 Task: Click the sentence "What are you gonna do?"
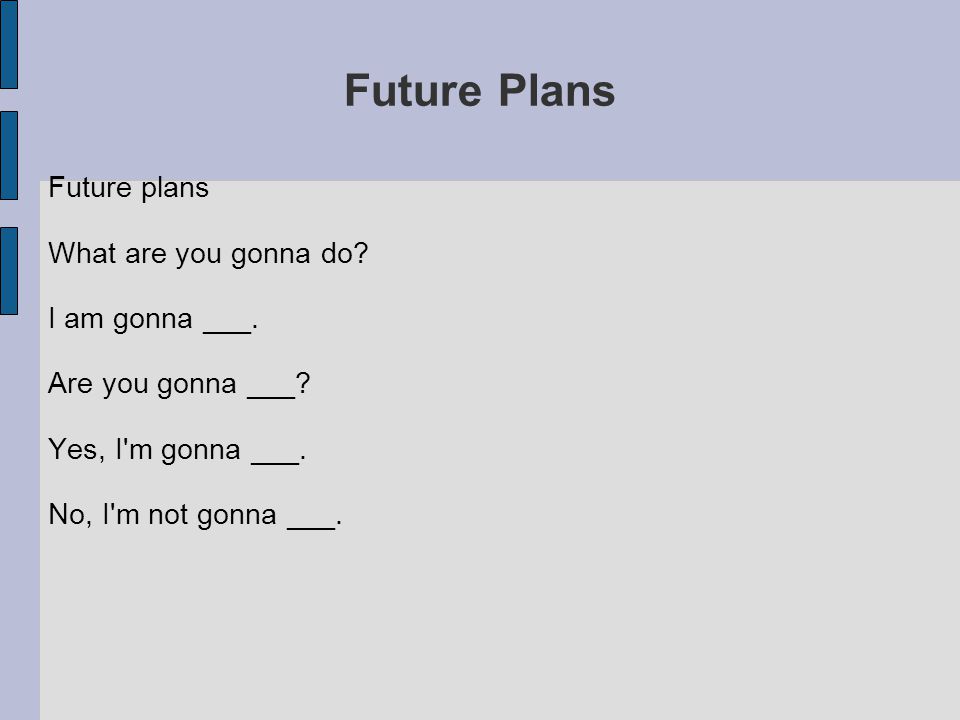click(208, 253)
